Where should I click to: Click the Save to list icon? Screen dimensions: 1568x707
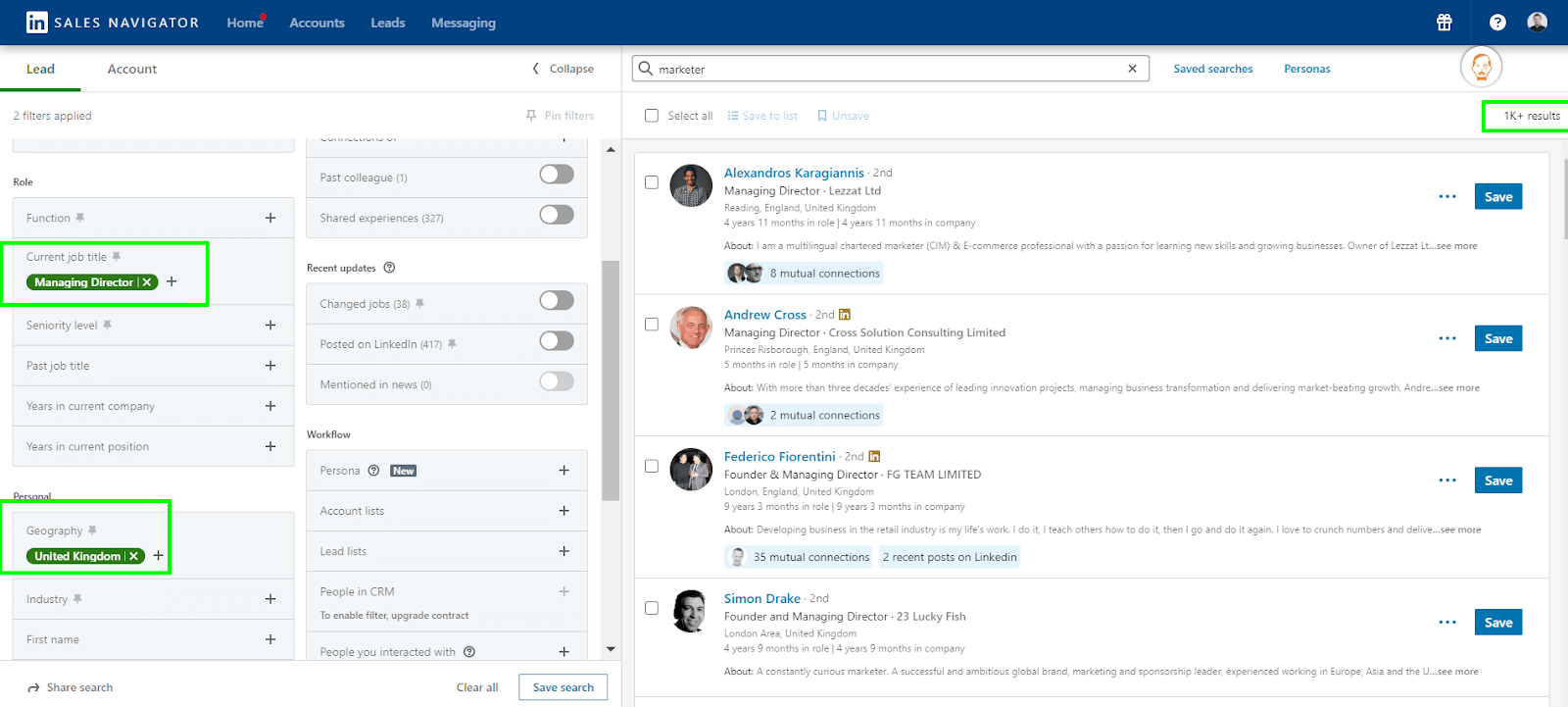[x=732, y=116]
